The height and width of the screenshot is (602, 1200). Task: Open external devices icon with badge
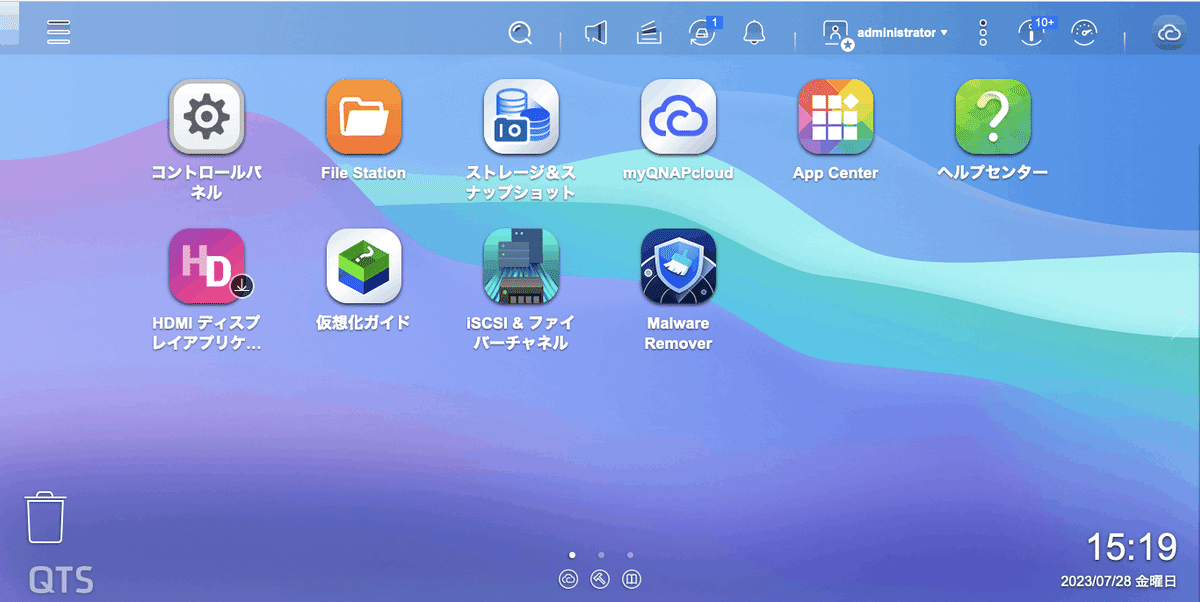(705, 31)
